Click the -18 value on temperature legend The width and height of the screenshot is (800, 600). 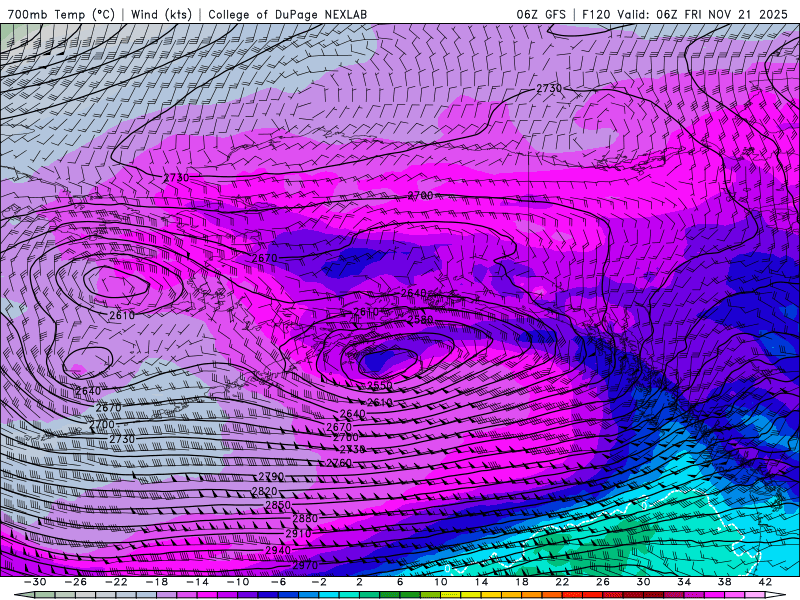157,582
